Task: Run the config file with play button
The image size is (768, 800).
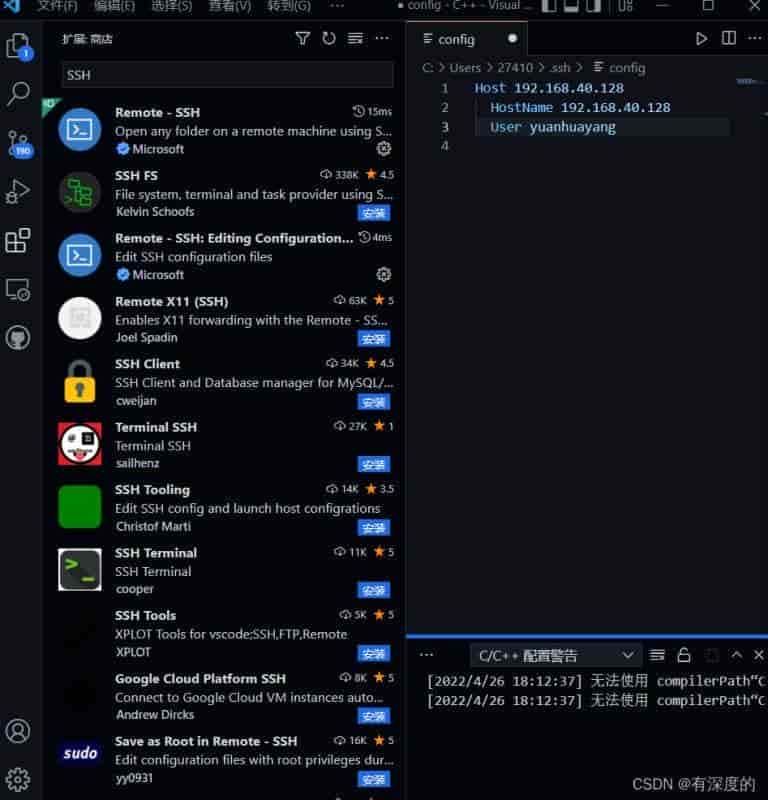Action: tap(701, 39)
